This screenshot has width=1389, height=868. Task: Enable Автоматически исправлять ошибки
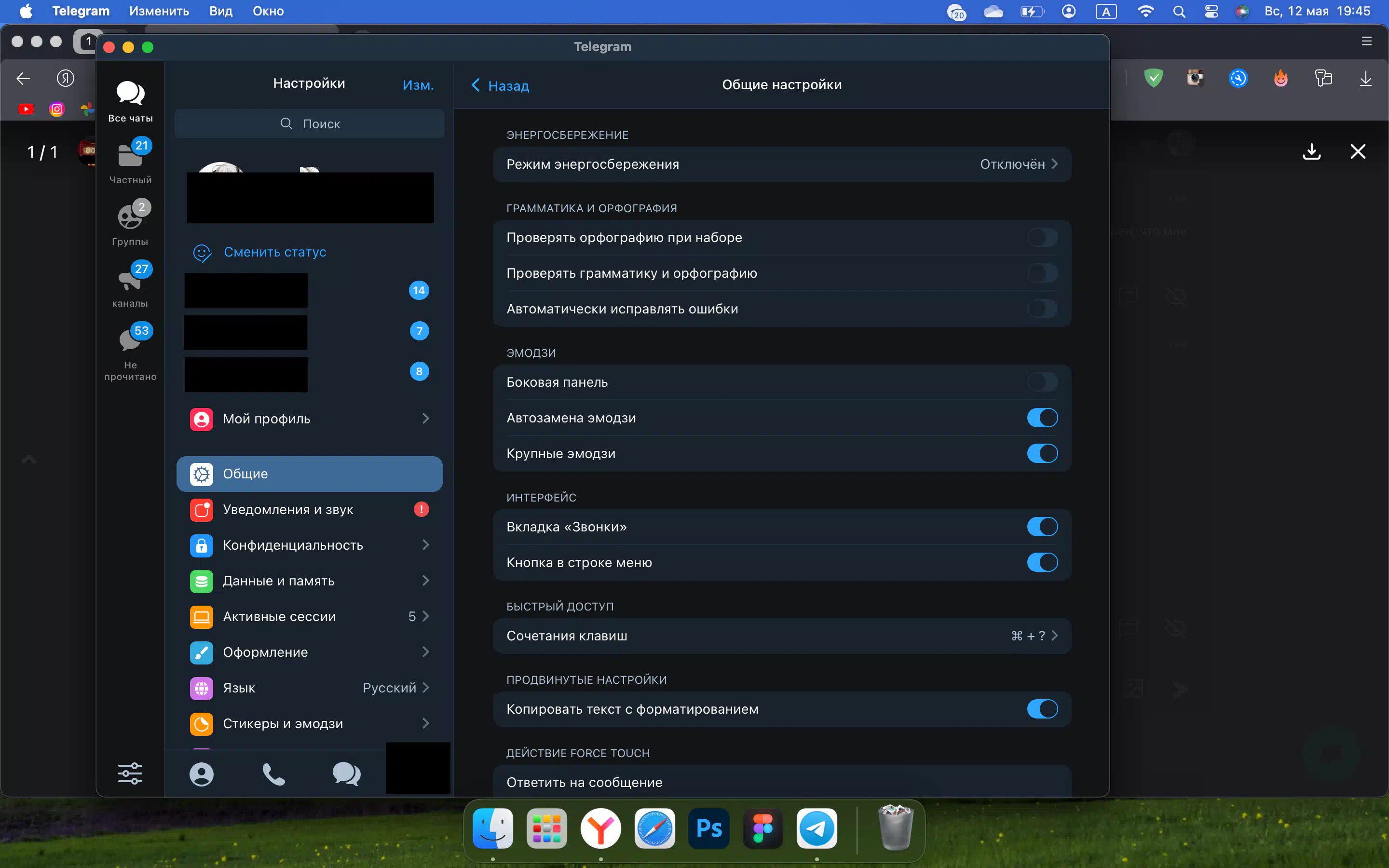pyautogui.click(x=1042, y=309)
